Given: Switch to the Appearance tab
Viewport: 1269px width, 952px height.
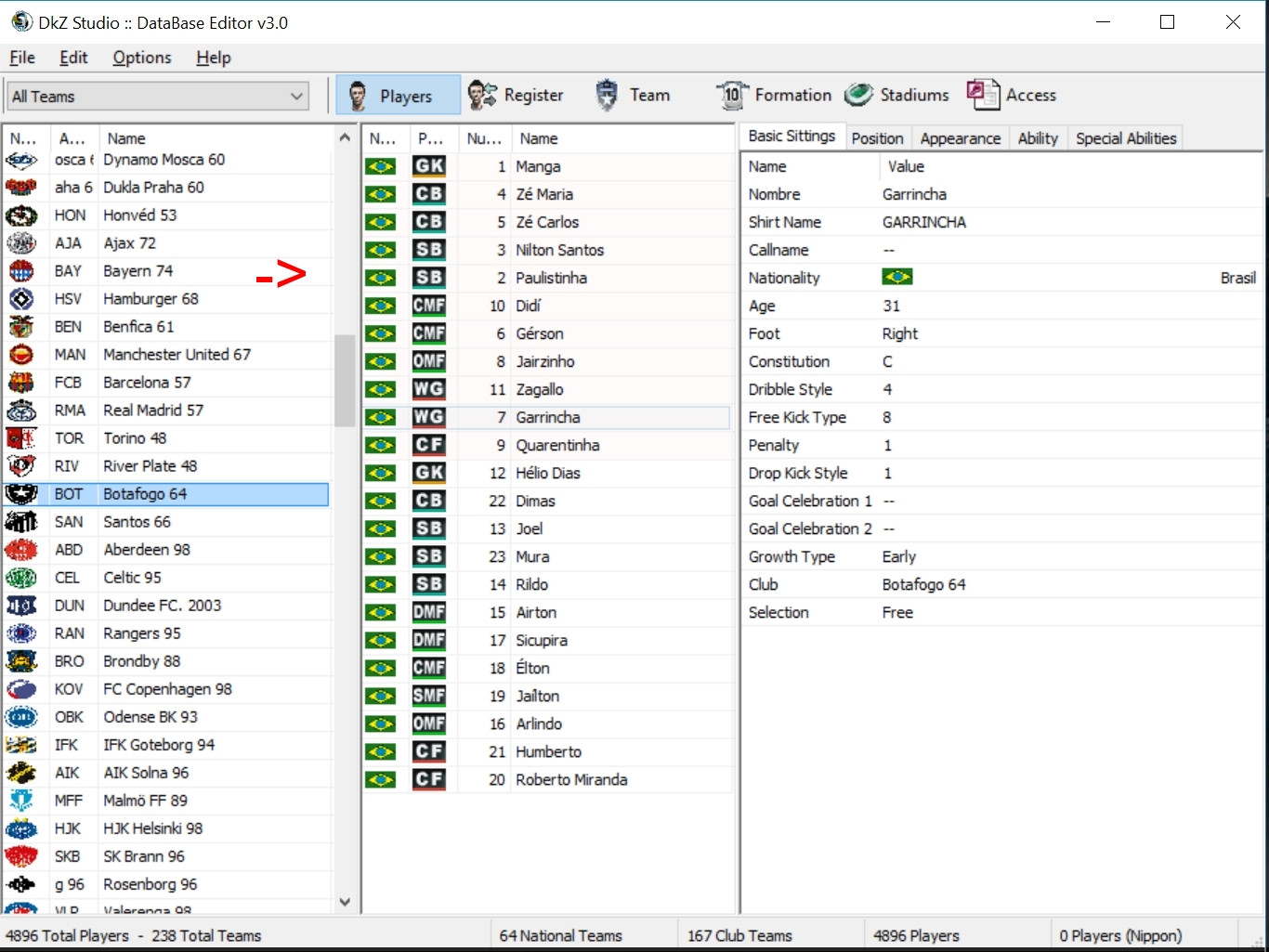Looking at the screenshot, I should point(961,138).
